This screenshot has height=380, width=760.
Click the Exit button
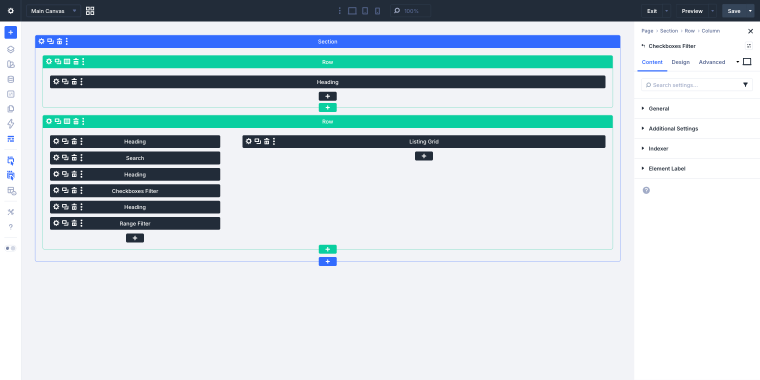[x=652, y=11]
